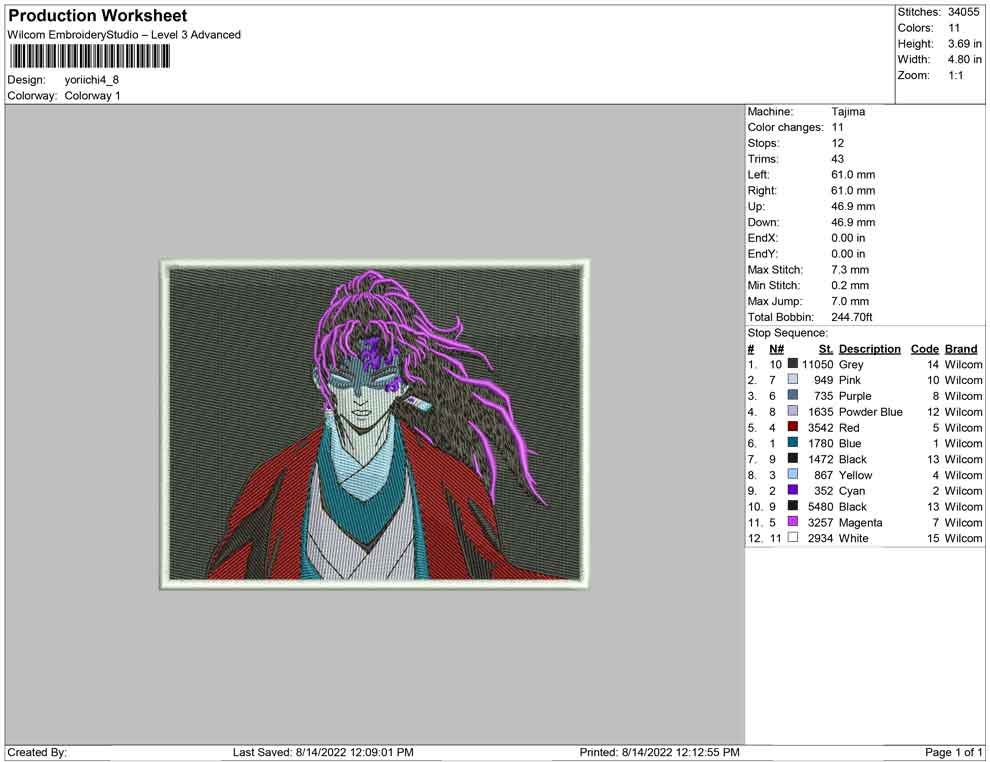990x762 pixels.
Task: Click the Up value '46.9 mm'
Action: [x=853, y=206]
